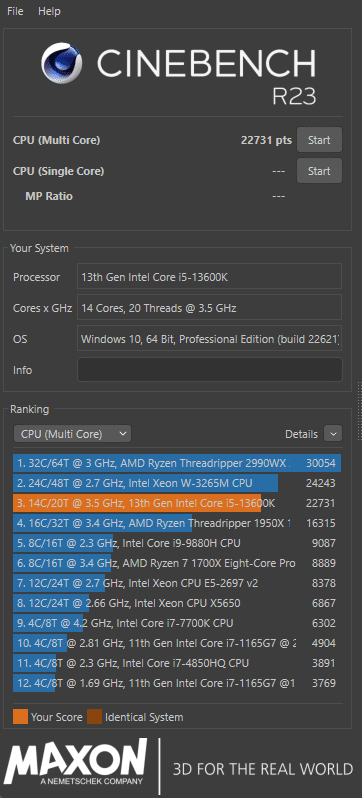Select the Ryzen 7 1700X ranking row
Image resolution: width=362 pixels, height=798 pixels.
(177, 563)
